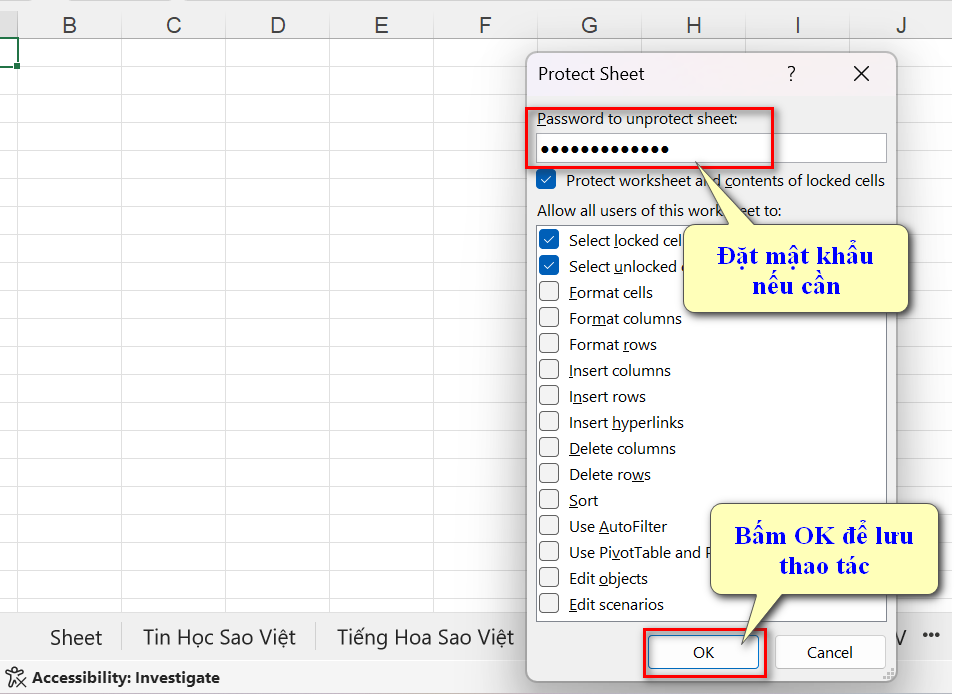The image size is (969, 694).
Task: Tick the Sort permission checkbox
Action: [549, 500]
